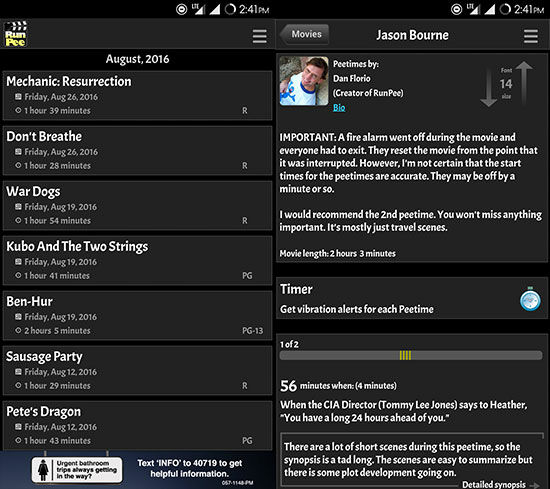Open Don't Breathe movie entry
550x489 pixels.
click(137, 150)
